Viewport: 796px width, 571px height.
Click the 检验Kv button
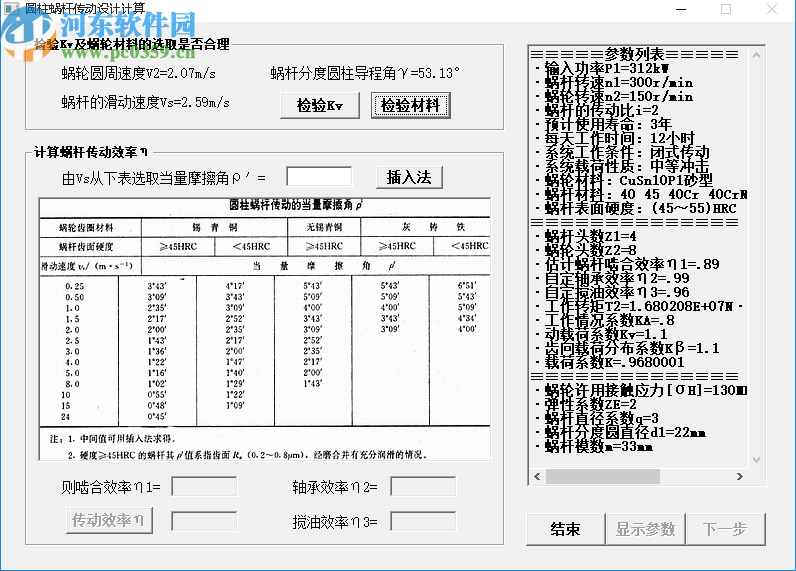click(x=320, y=106)
